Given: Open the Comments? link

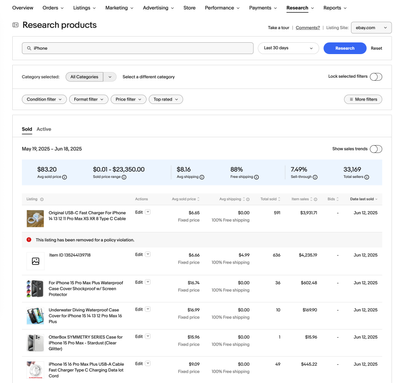Looking at the screenshot, I should pos(308,28).
